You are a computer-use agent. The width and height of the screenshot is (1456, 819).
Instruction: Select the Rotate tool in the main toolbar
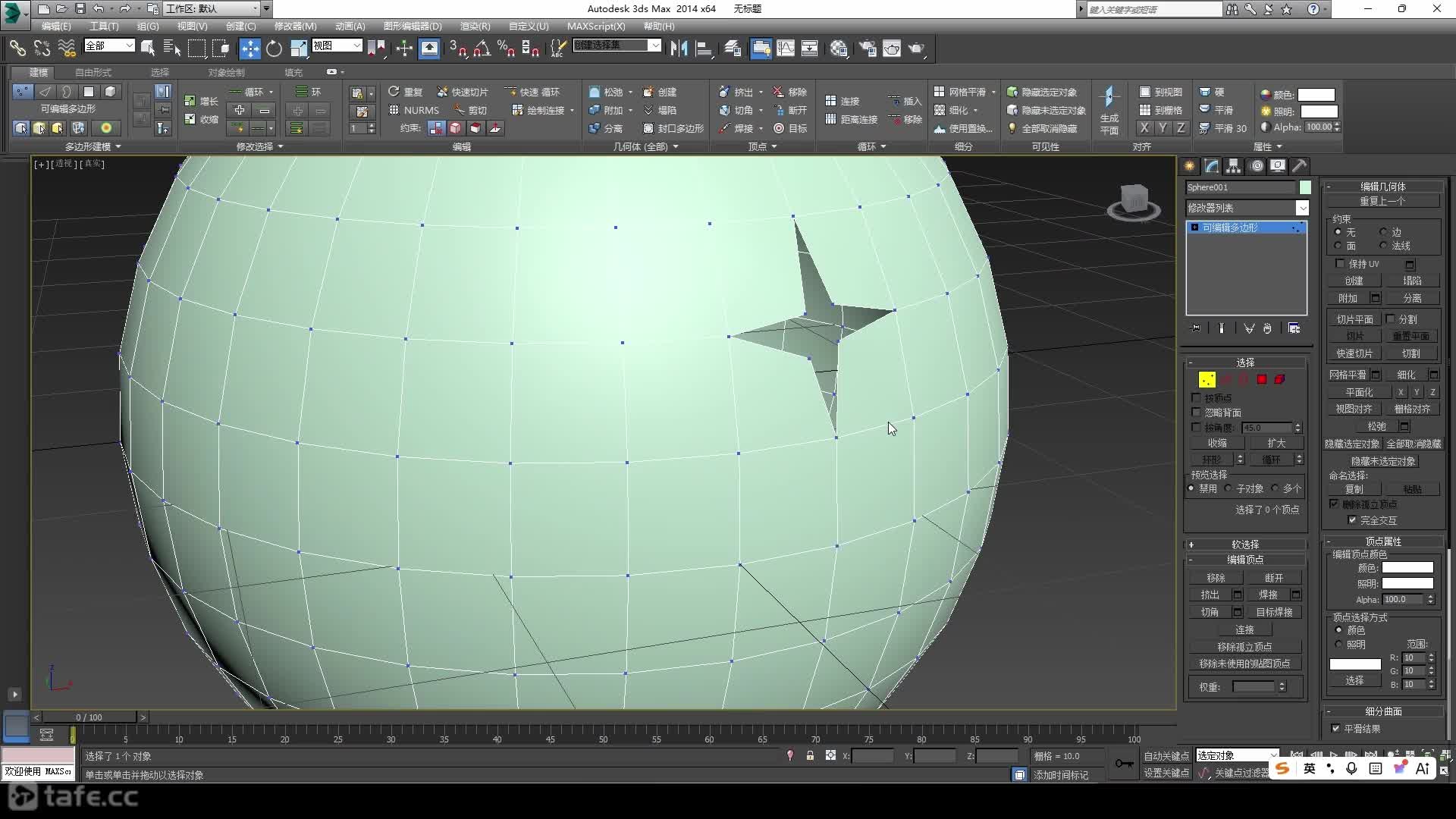[x=274, y=49]
